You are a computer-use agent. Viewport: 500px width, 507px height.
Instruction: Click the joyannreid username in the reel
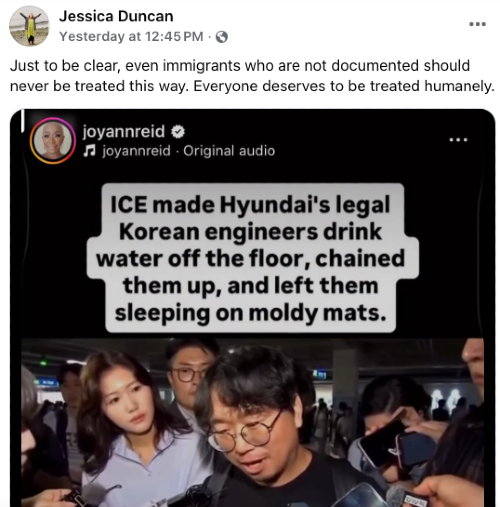coord(124,131)
